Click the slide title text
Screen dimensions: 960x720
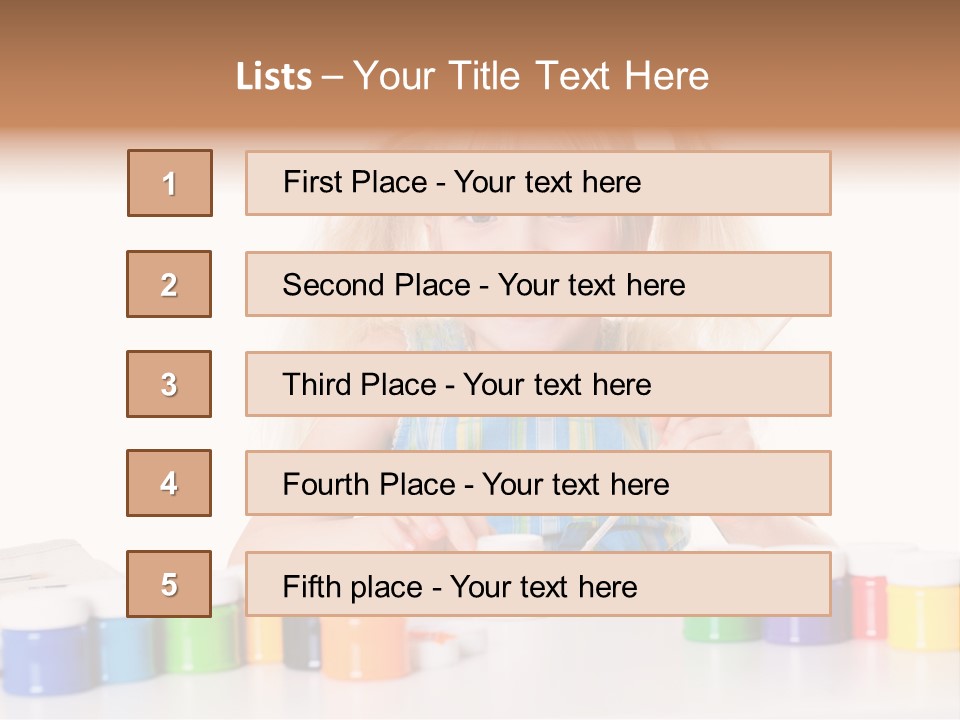[x=472, y=76]
